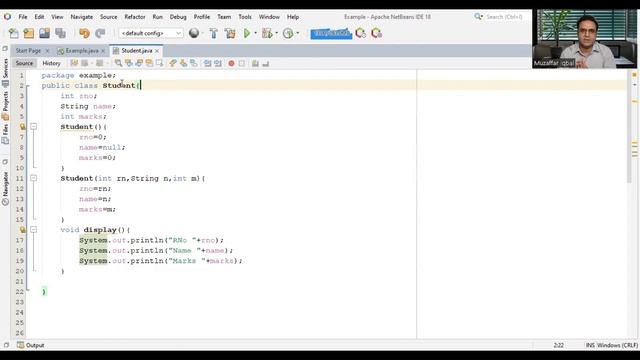The image size is (640, 360).
Task: Open Profile Project dropdown arrow
Action: click(298, 33)
